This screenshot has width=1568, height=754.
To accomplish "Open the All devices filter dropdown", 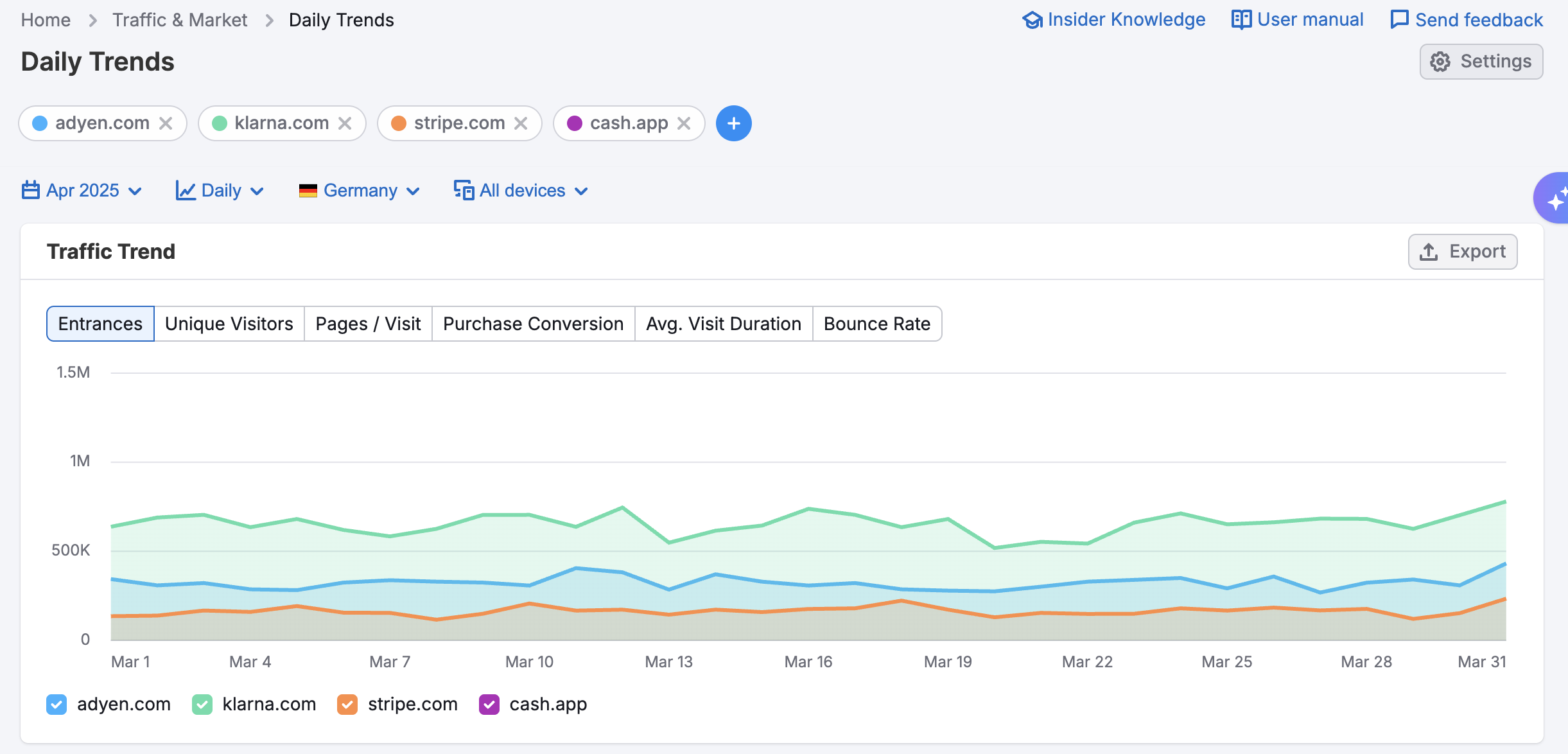I will point(521,191).
